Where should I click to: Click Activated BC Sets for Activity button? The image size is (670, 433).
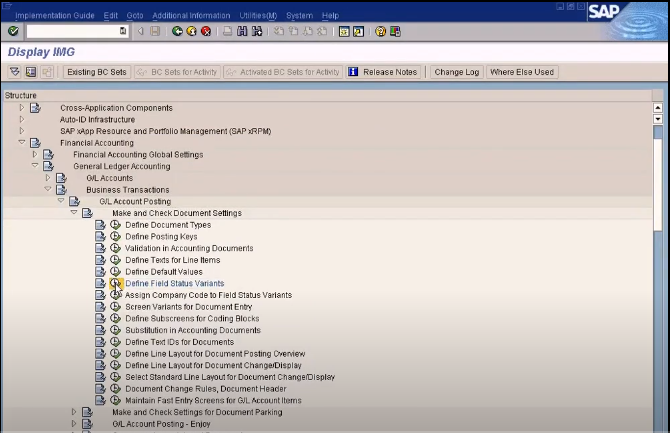point(283,72)
